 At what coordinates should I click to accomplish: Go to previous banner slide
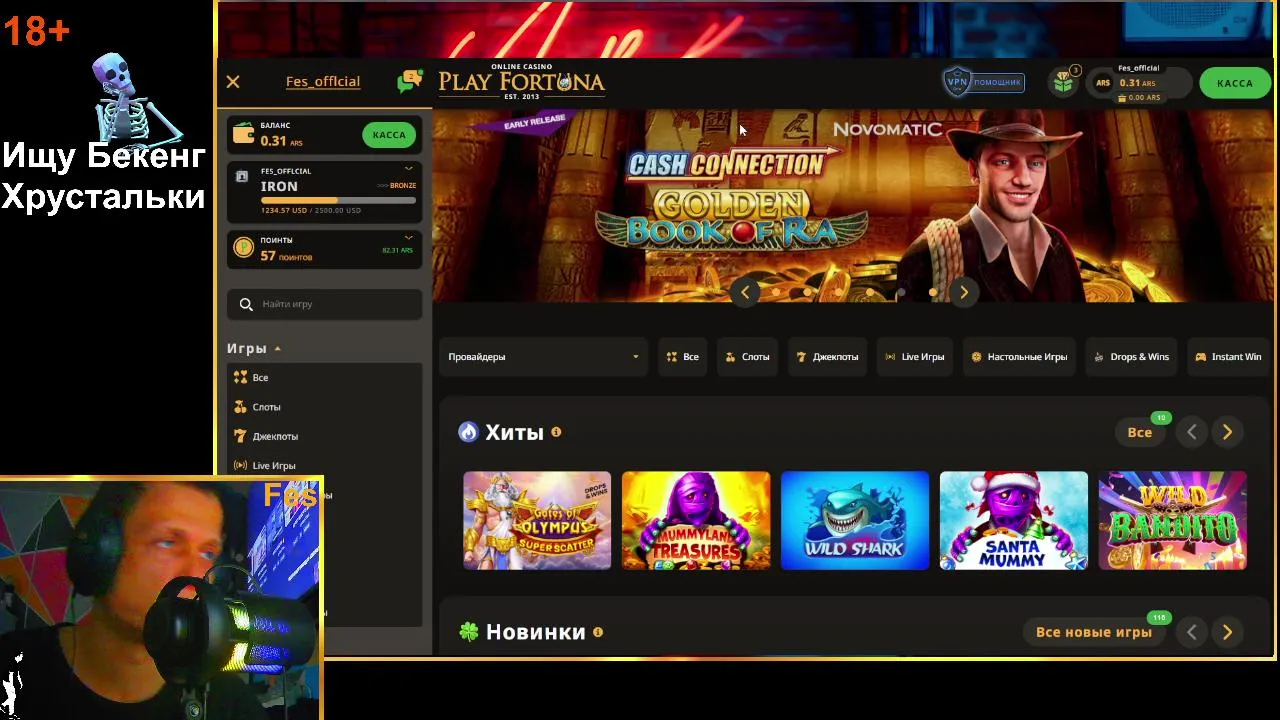[745, 292]
